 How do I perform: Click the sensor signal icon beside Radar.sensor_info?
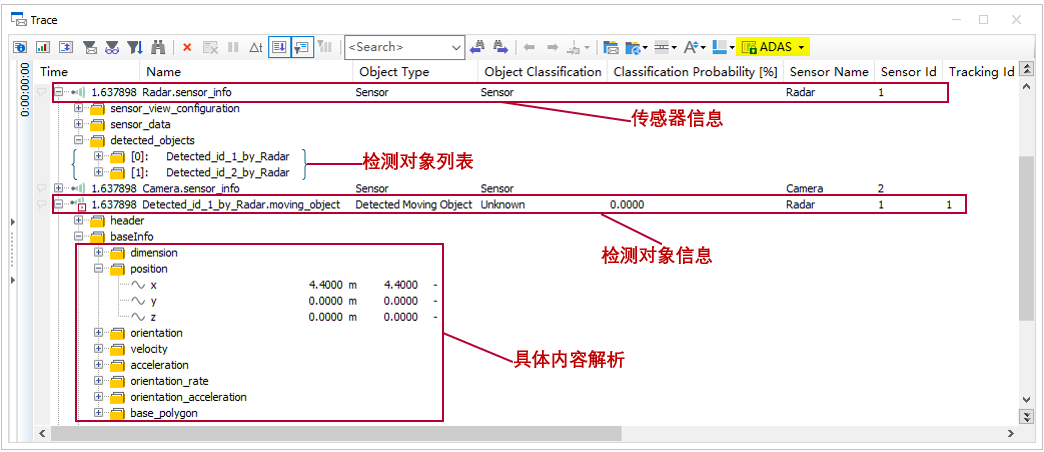click(x=81, y=93)
